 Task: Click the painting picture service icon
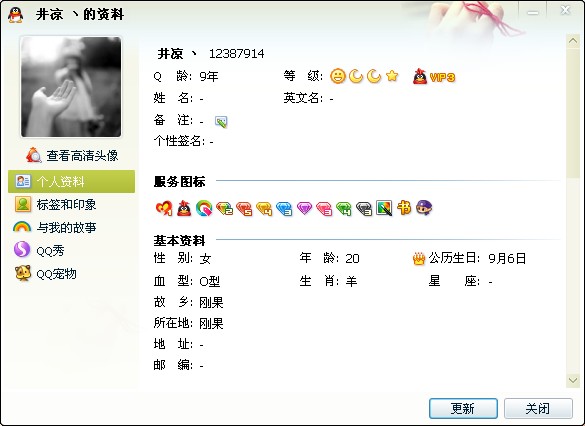(384, 208)
